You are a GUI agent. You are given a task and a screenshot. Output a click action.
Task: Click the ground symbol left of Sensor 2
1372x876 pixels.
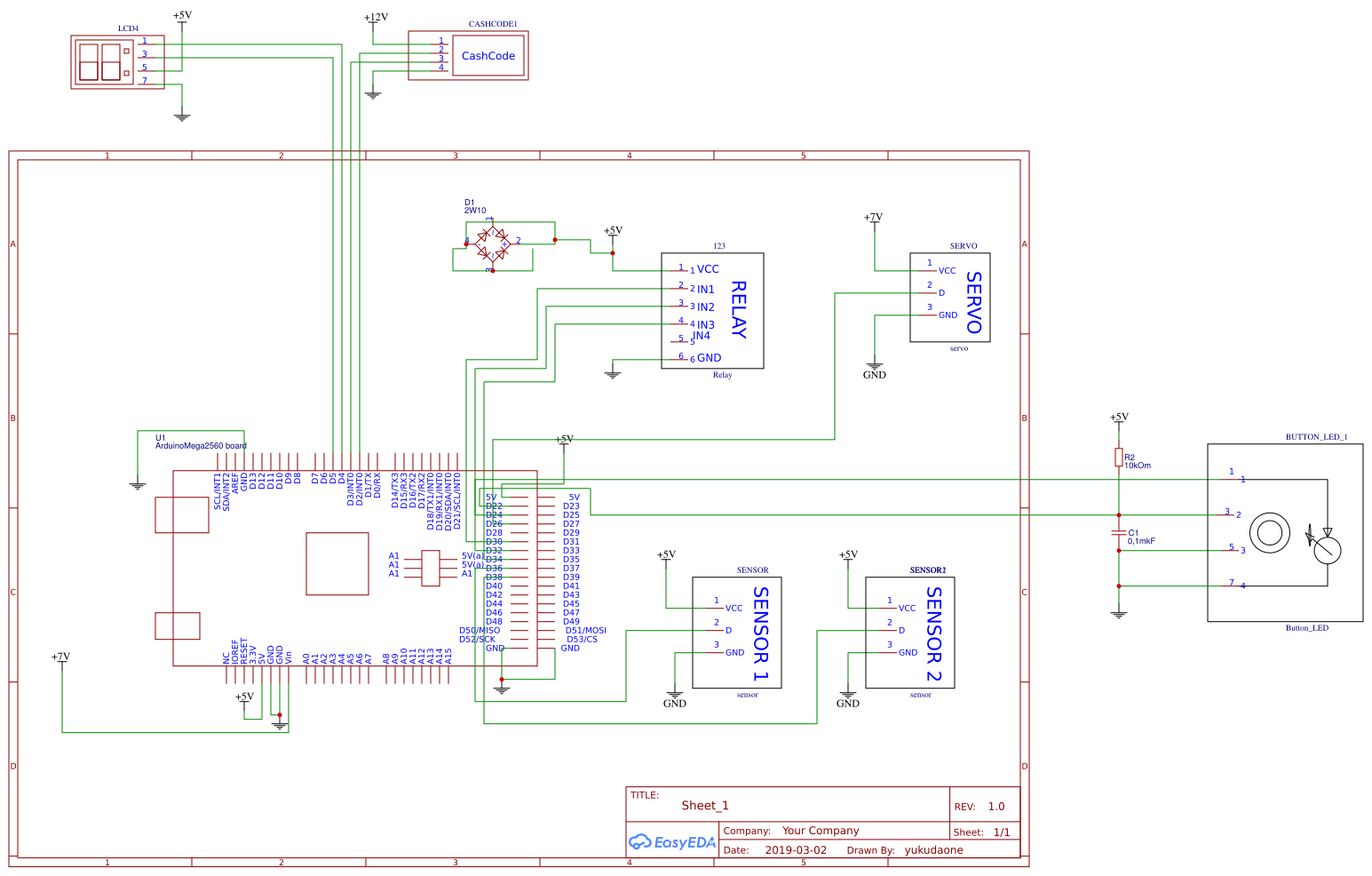[x=848, y=694]
